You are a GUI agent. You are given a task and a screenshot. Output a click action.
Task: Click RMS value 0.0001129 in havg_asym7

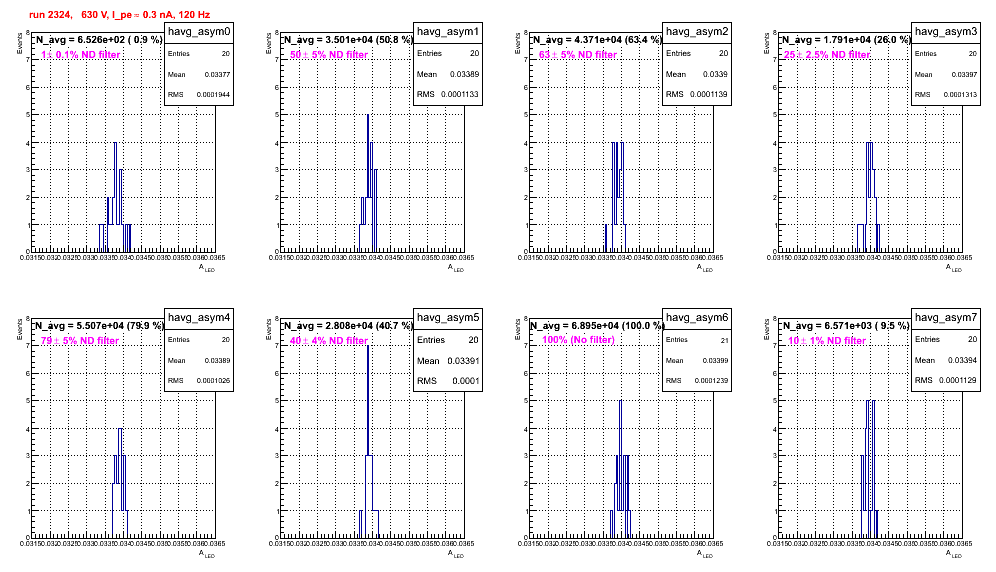[959, 380]
